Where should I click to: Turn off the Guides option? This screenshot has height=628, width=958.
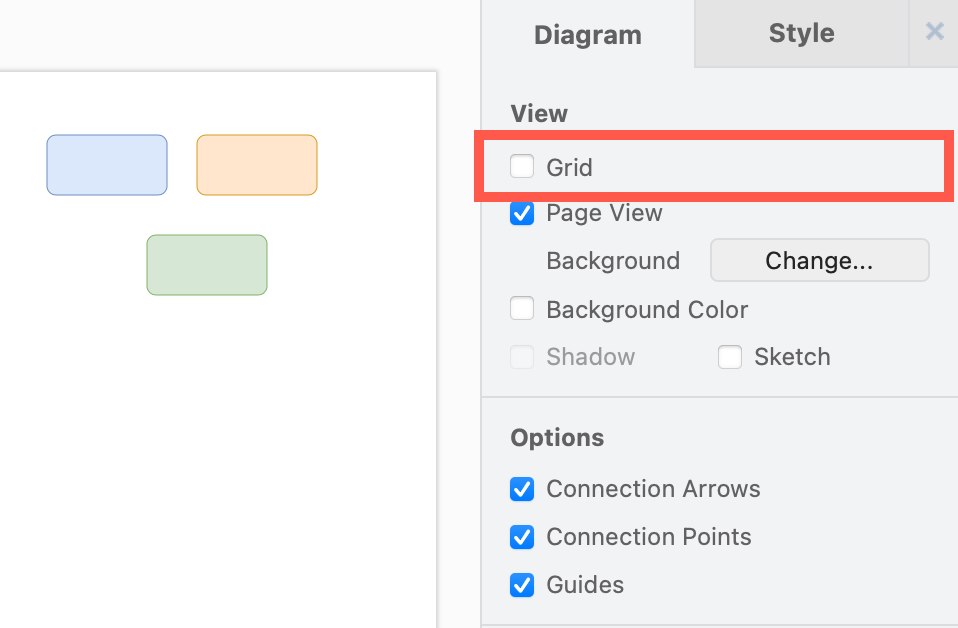521,585
